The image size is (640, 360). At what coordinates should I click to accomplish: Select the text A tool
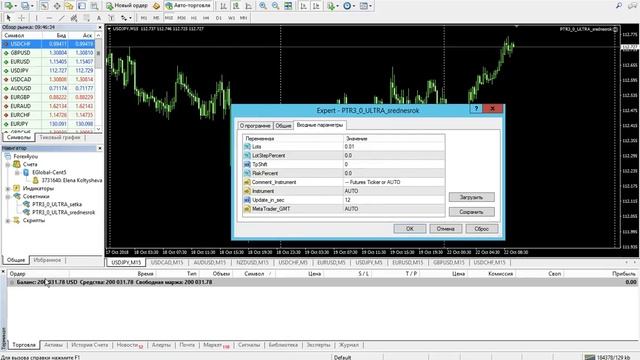(99, 18)
